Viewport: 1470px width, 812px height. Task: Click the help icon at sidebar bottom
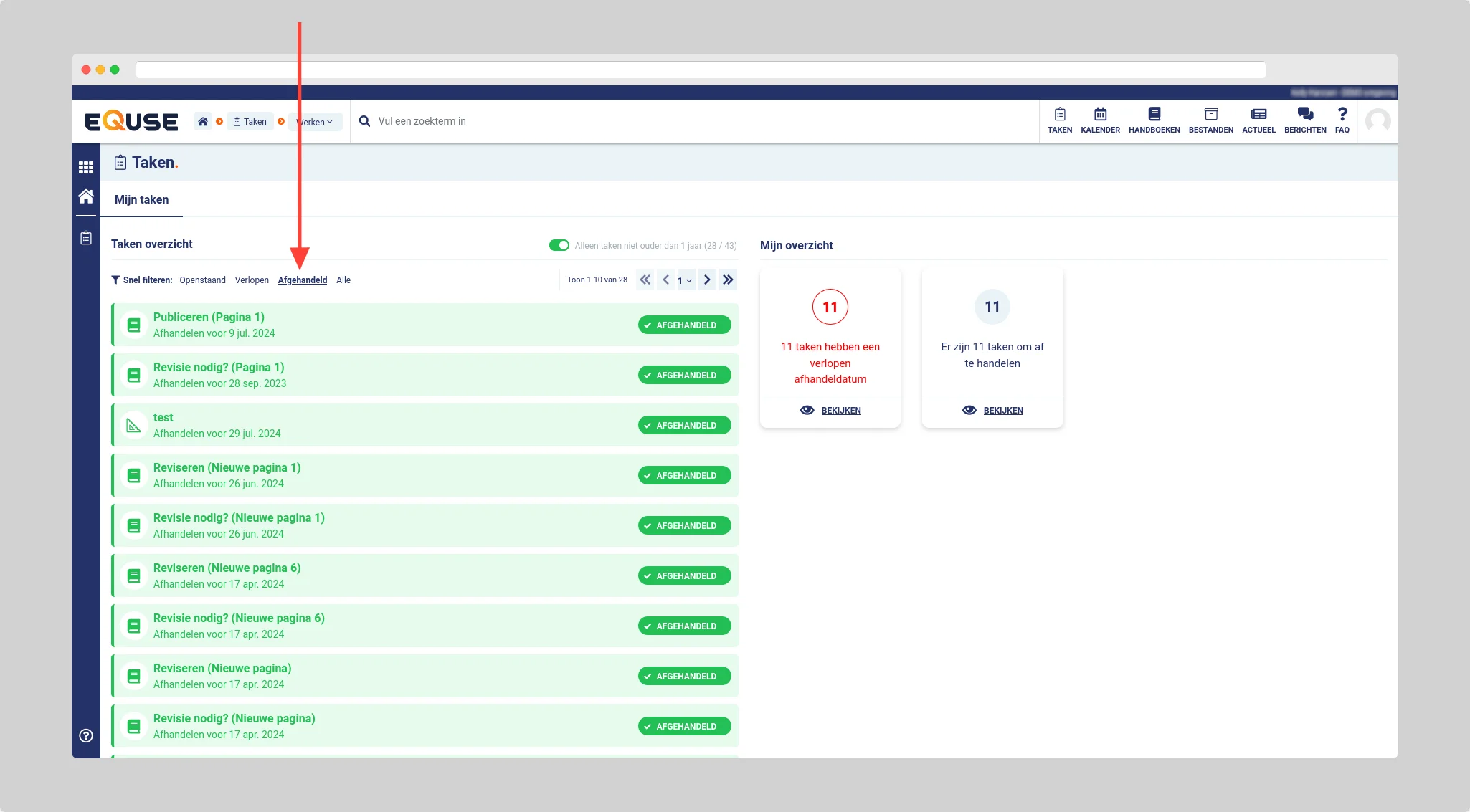point(86,735)
